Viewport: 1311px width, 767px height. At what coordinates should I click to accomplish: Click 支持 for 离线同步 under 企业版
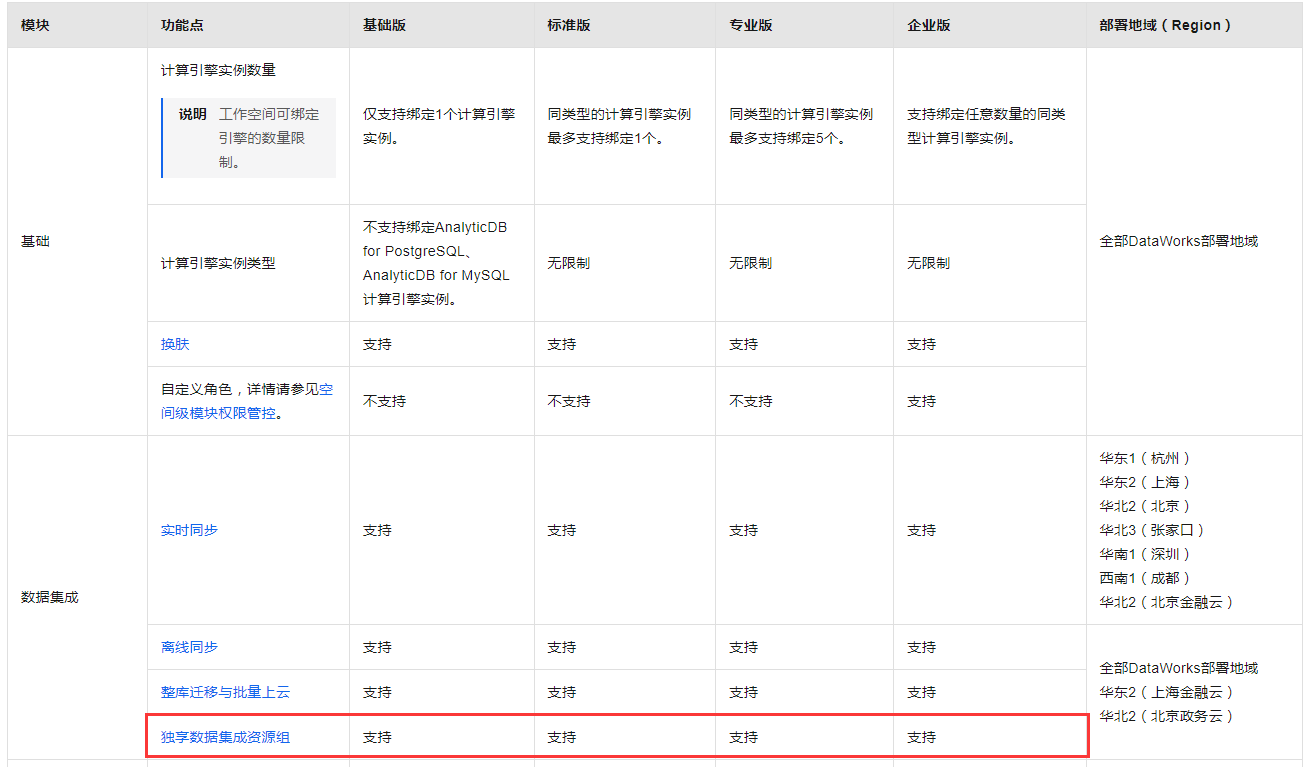point(921,647)
